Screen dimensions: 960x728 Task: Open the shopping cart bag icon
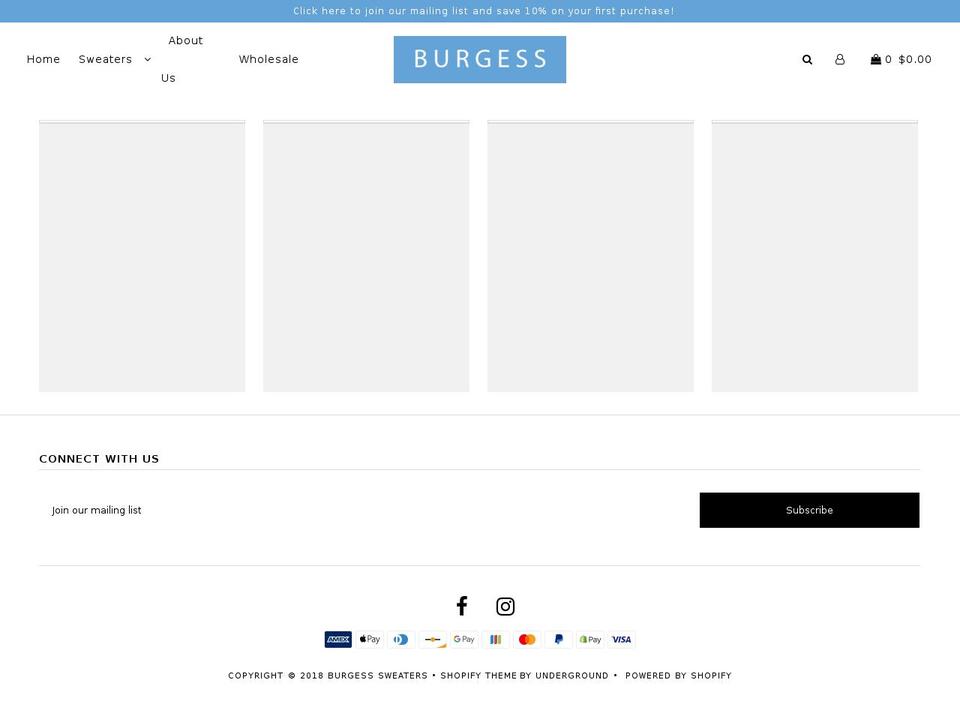(x=875, y=59)
